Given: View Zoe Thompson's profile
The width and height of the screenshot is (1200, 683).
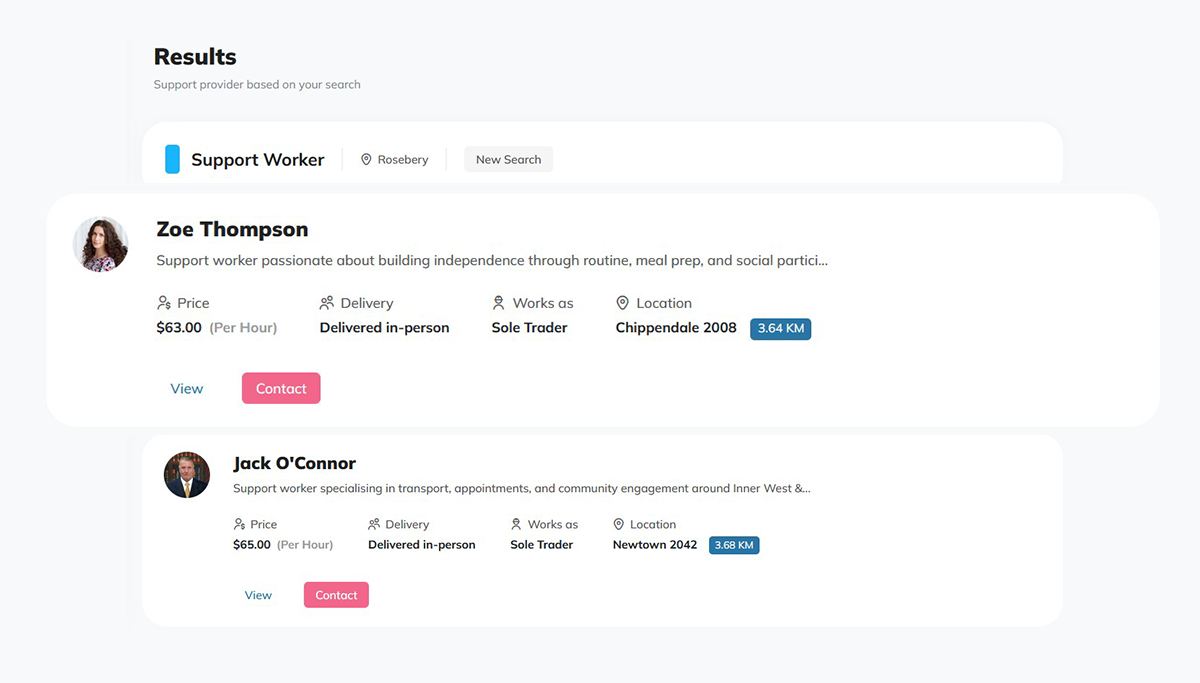Looking at the screenshot, I should click(187, 389).
